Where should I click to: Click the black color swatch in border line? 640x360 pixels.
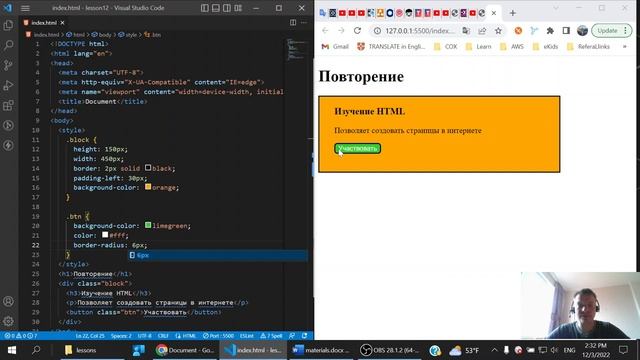pyautogui.click(x=148, y=168)
